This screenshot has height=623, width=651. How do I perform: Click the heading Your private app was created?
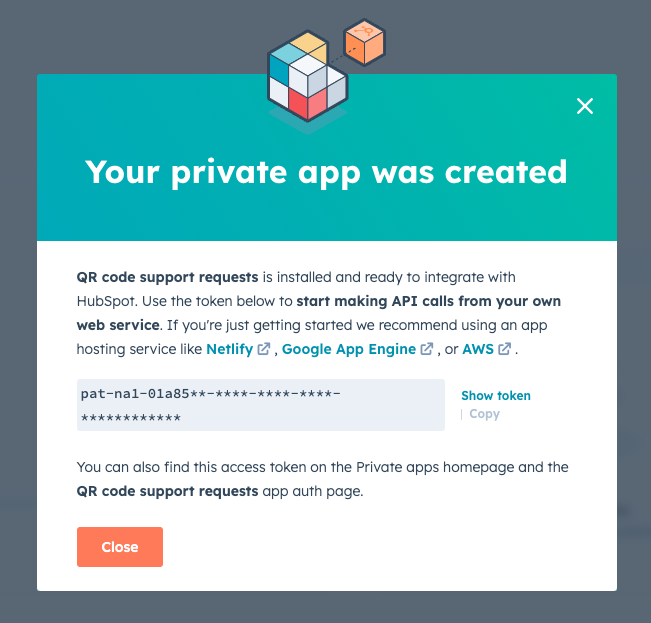click(x=326, y=173)
